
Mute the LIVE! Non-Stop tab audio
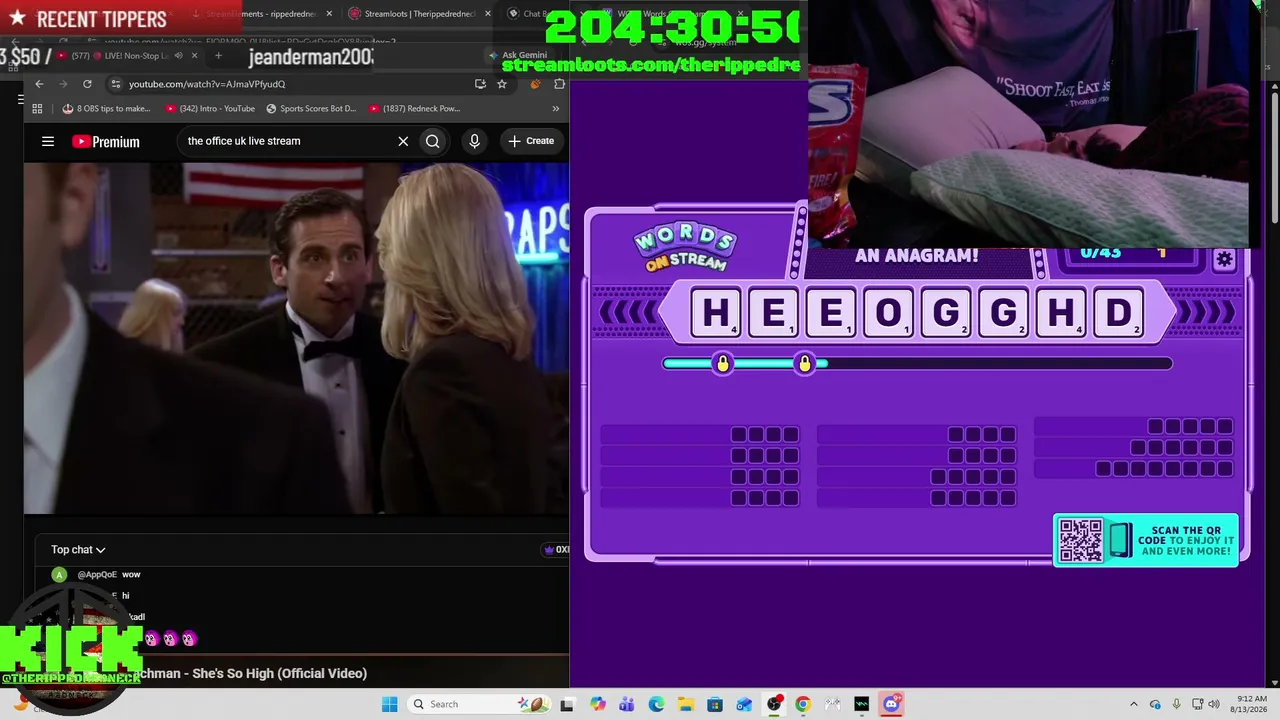pyautogui.click(x=178, y=56)
